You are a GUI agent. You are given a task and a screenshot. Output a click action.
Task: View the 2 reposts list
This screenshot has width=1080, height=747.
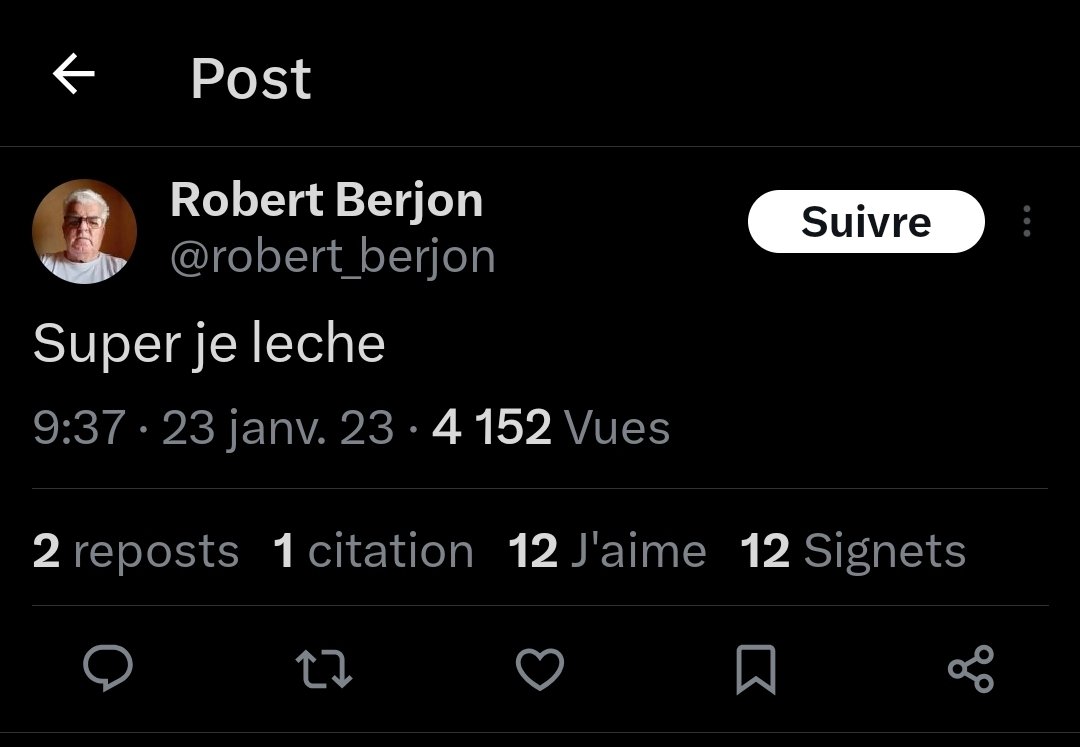(x=136, y=551)
